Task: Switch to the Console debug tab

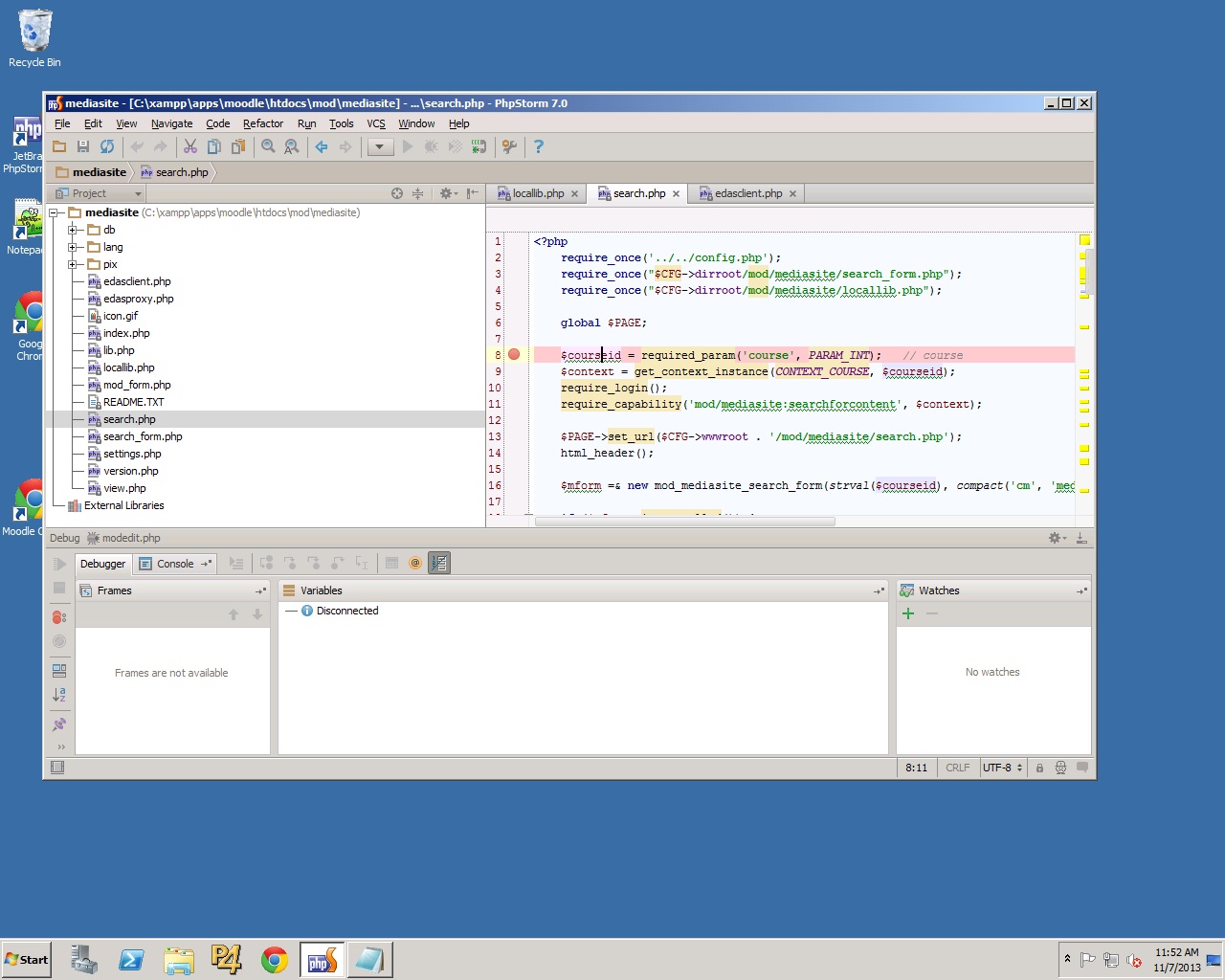Action: (x=175, y=564)
